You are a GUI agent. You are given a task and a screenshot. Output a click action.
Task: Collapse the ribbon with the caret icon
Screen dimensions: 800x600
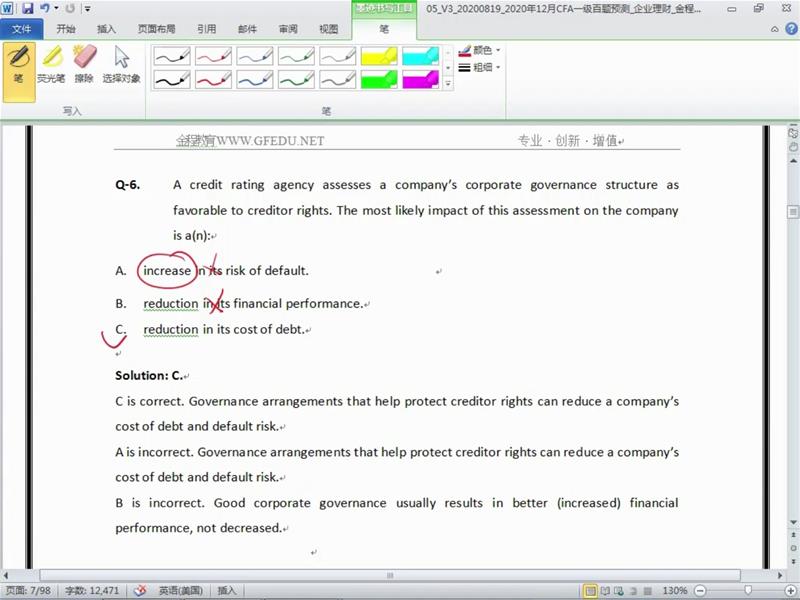(774, 30)
